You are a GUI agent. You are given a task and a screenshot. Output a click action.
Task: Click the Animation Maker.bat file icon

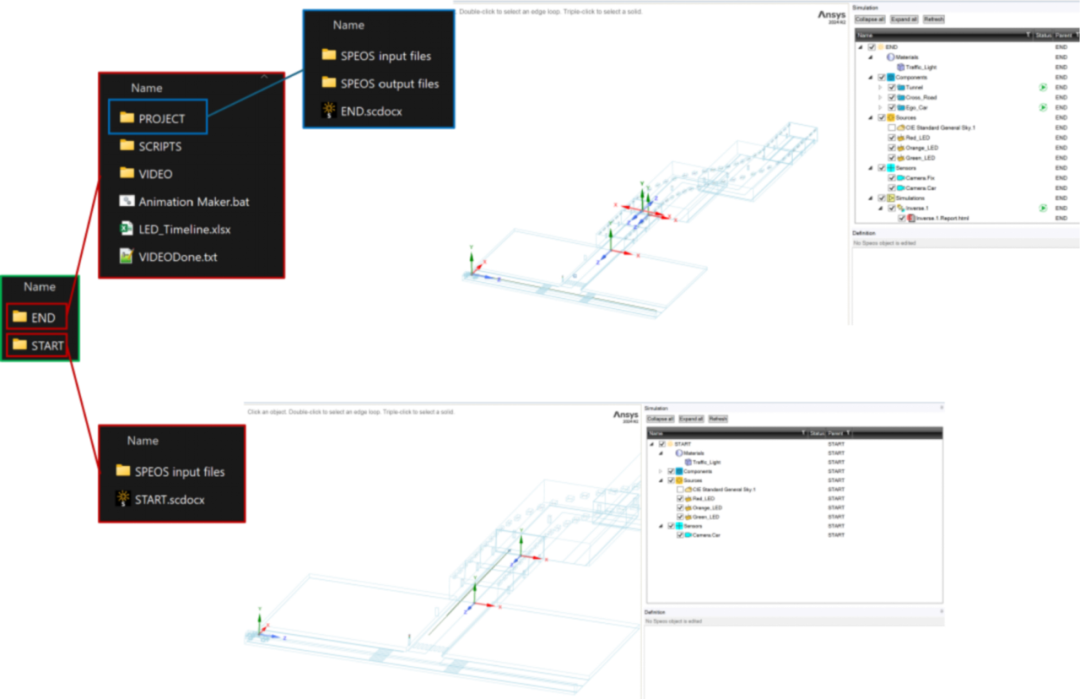[126, 200]
